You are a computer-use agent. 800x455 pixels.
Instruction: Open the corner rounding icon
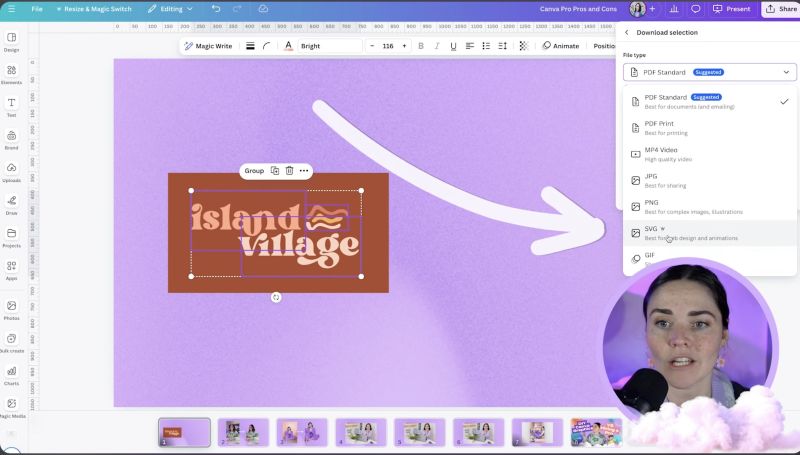point(266,46)
